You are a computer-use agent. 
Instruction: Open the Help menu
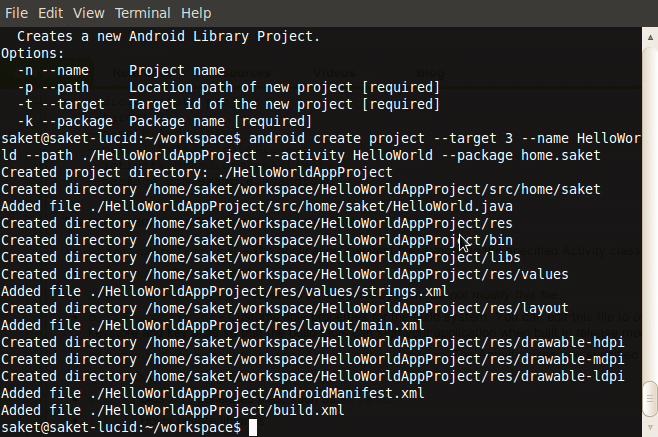[197, 13]
